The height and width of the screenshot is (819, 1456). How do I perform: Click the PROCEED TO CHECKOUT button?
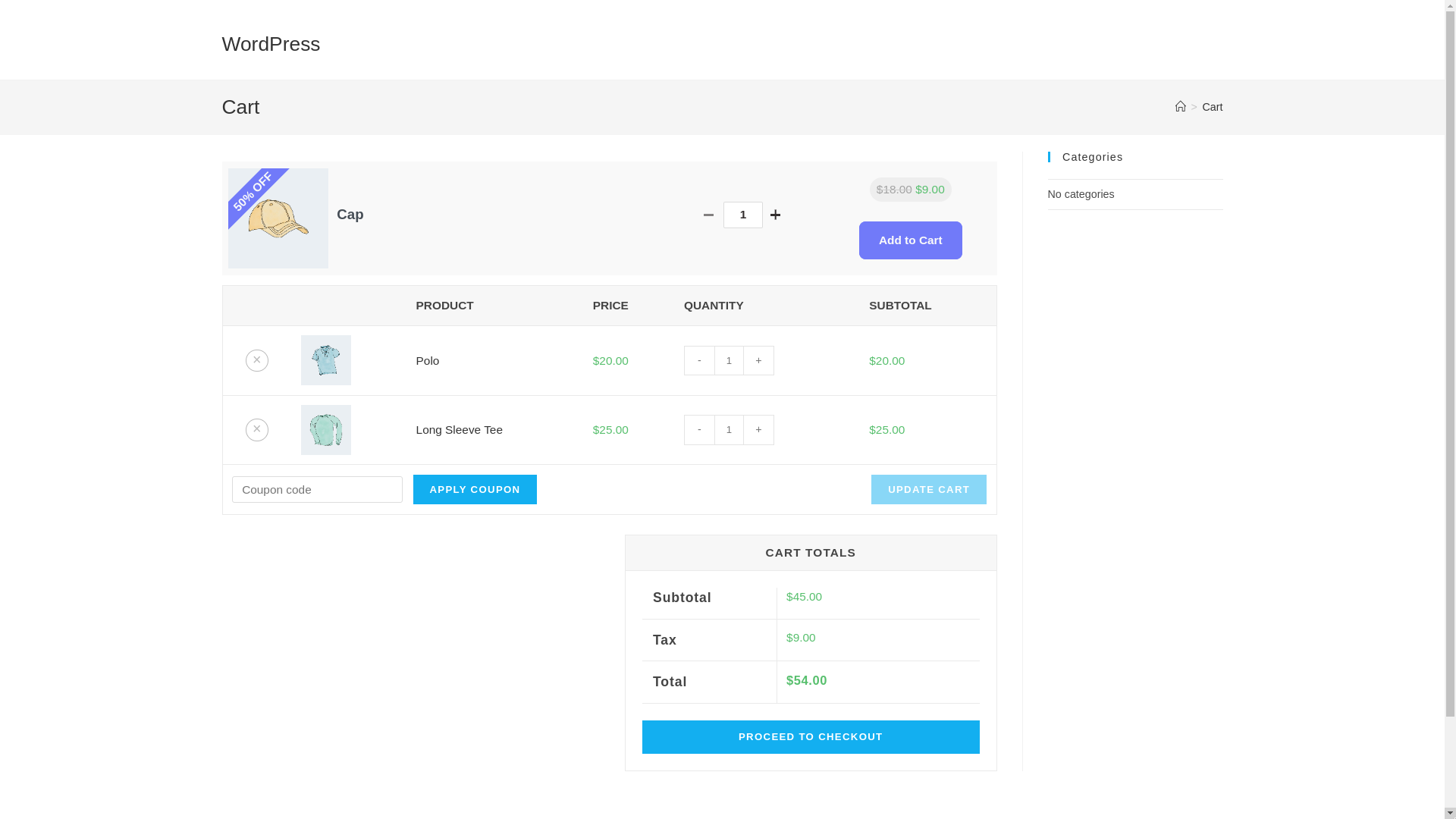pyautogui.click(x=810, y=736)
